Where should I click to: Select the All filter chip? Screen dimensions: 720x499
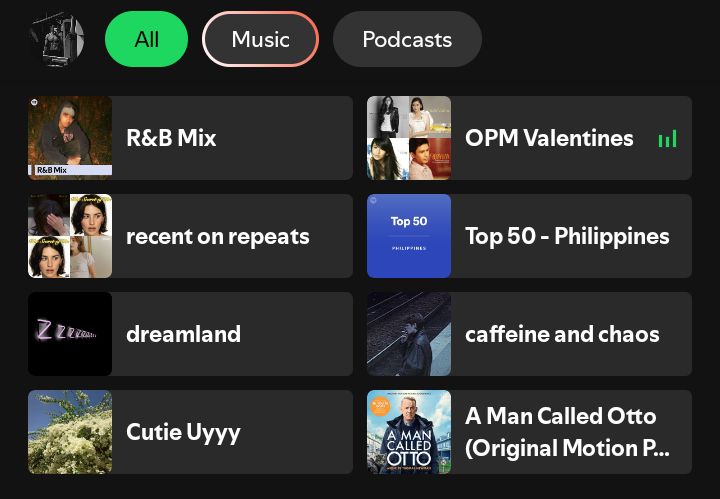(x=146, y=39)
